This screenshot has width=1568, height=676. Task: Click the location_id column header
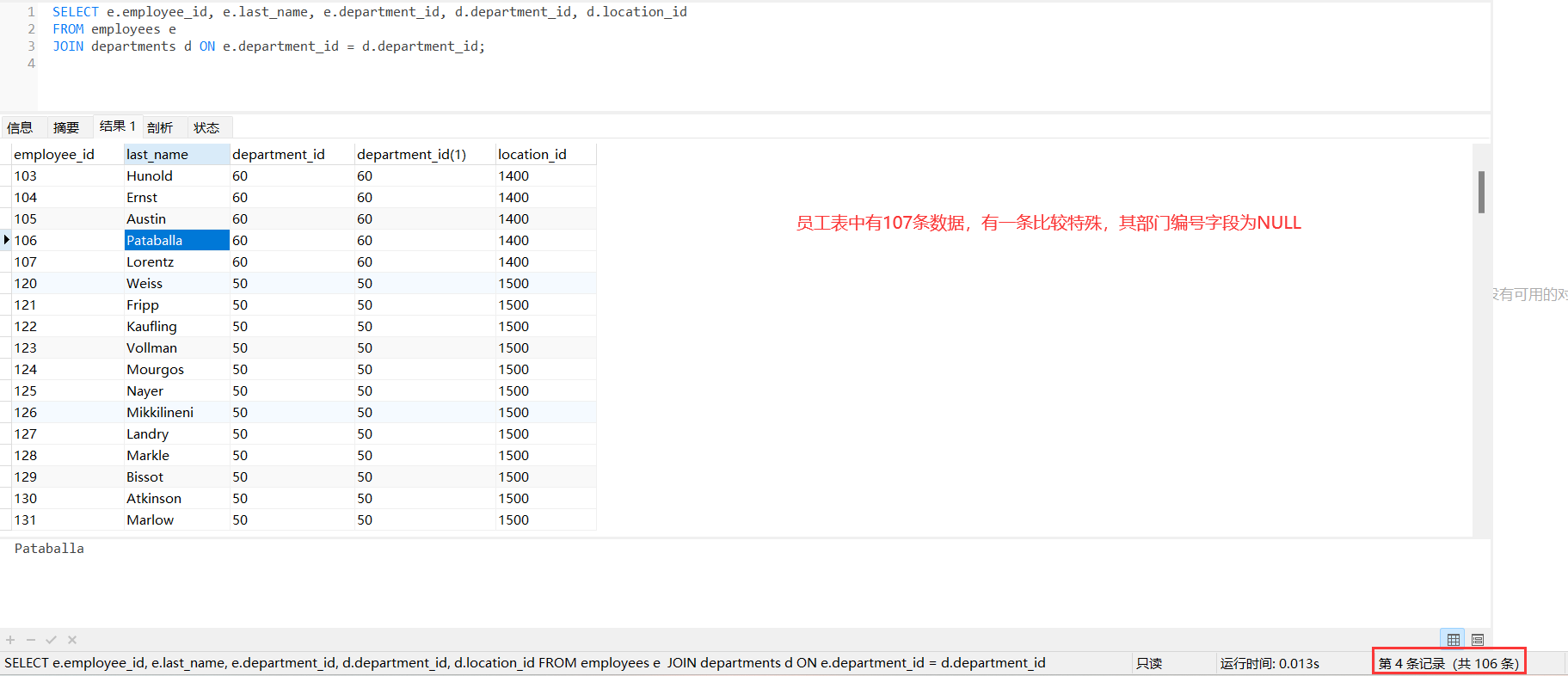[x=545, y=154]
